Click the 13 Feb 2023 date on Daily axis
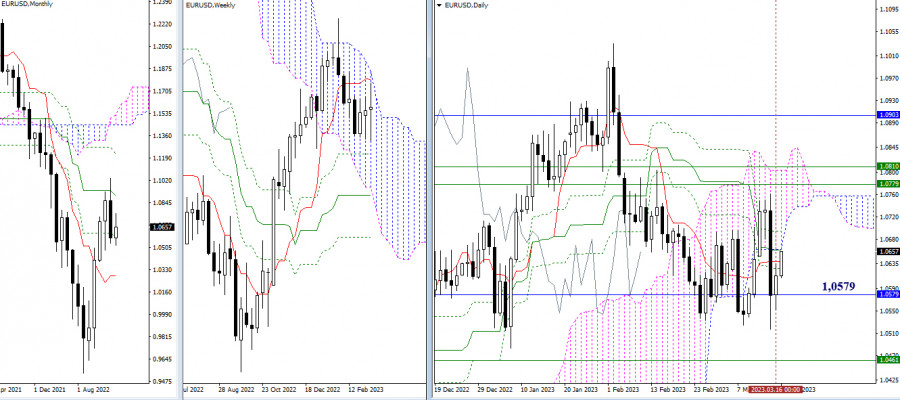 [665, 390]
